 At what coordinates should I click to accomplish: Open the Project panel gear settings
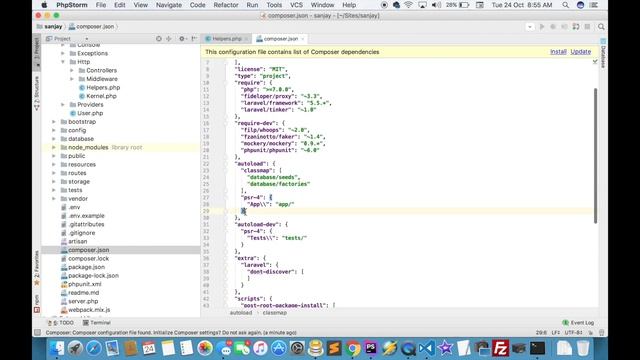pyautogui.click(x=182, y=38)
